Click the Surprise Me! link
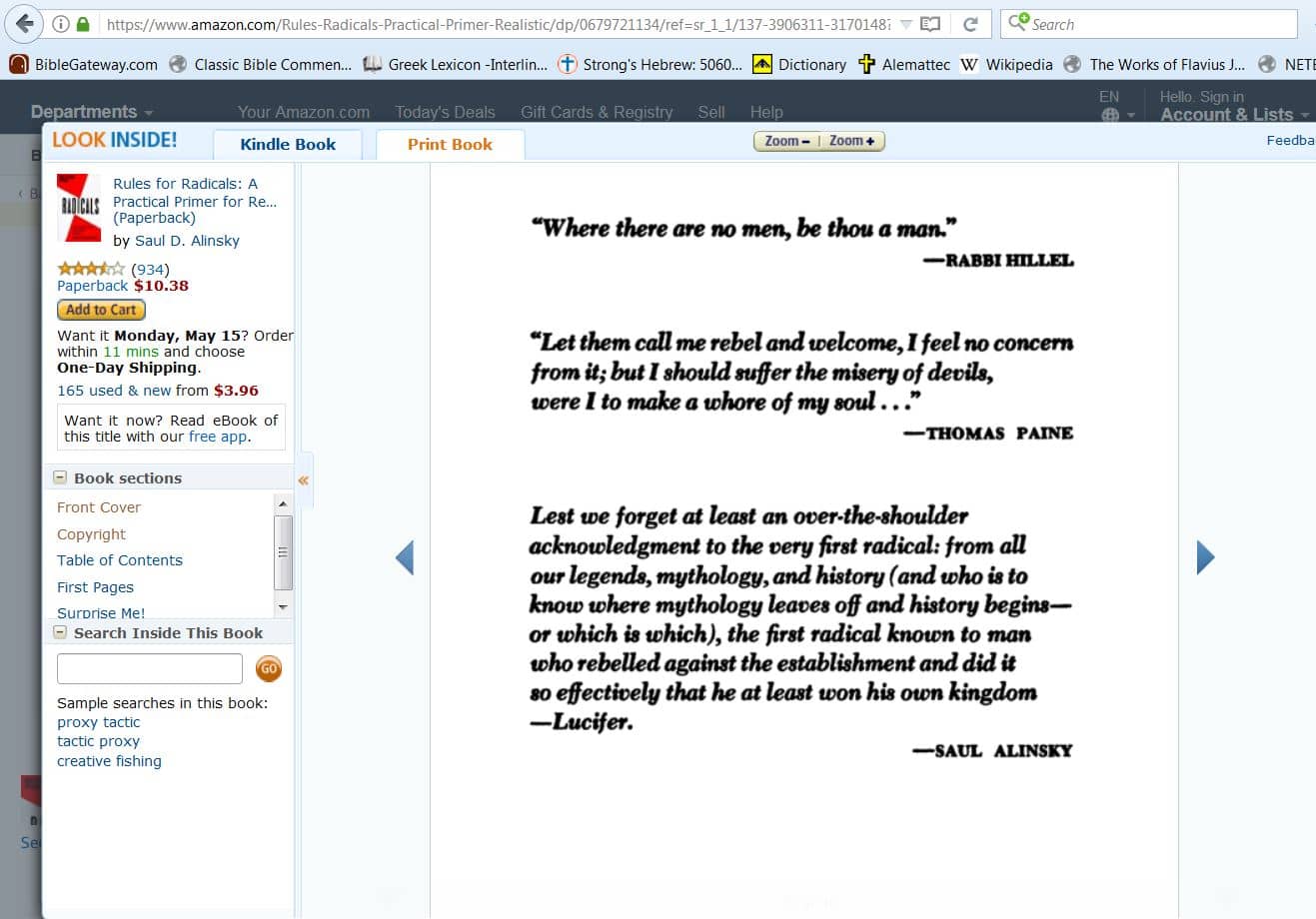 pyautogui.click(x=101, y=613)
